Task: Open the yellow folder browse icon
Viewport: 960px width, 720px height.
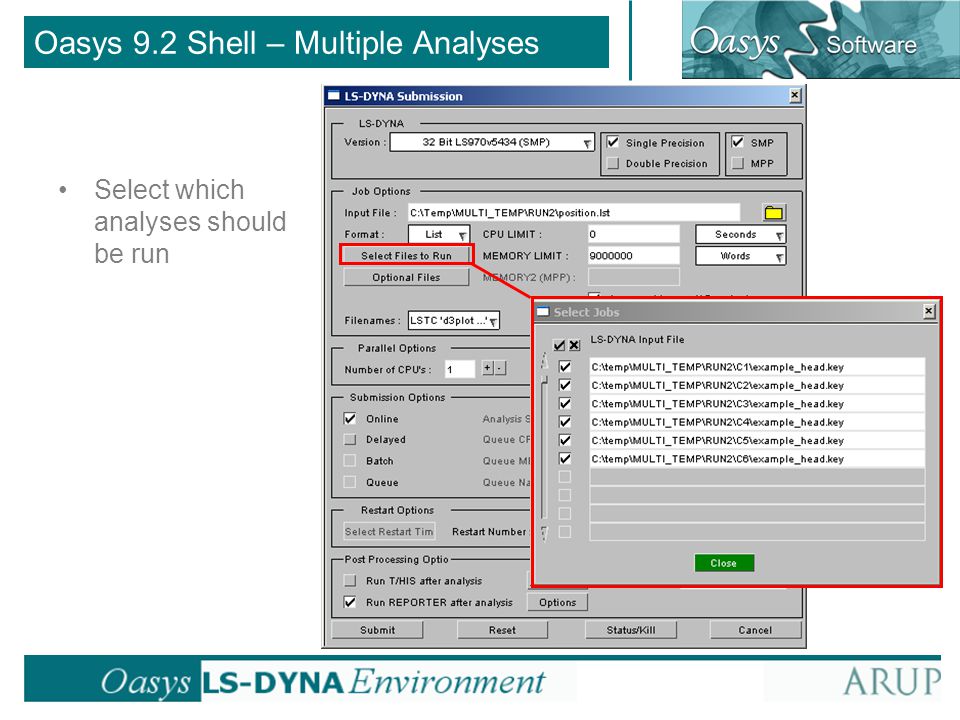Action: tap(774, 212)
